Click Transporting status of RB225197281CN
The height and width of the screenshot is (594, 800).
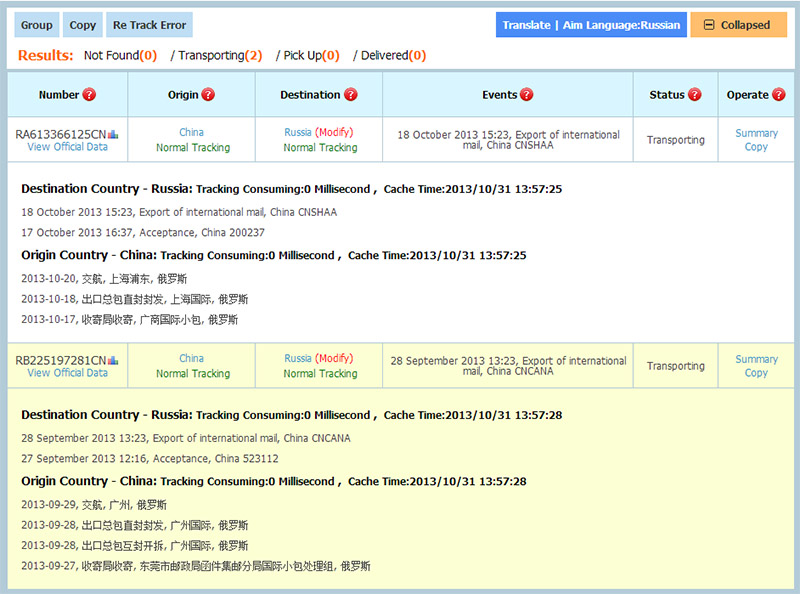(x=676, y=366)
